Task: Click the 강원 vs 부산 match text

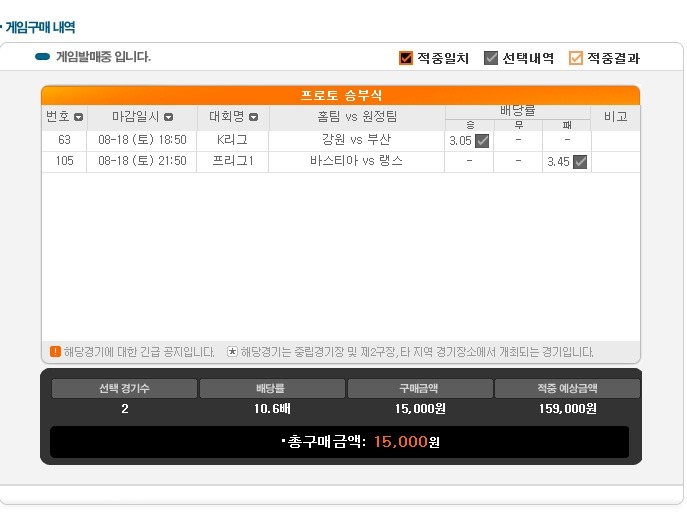Action: click(356, 140)
